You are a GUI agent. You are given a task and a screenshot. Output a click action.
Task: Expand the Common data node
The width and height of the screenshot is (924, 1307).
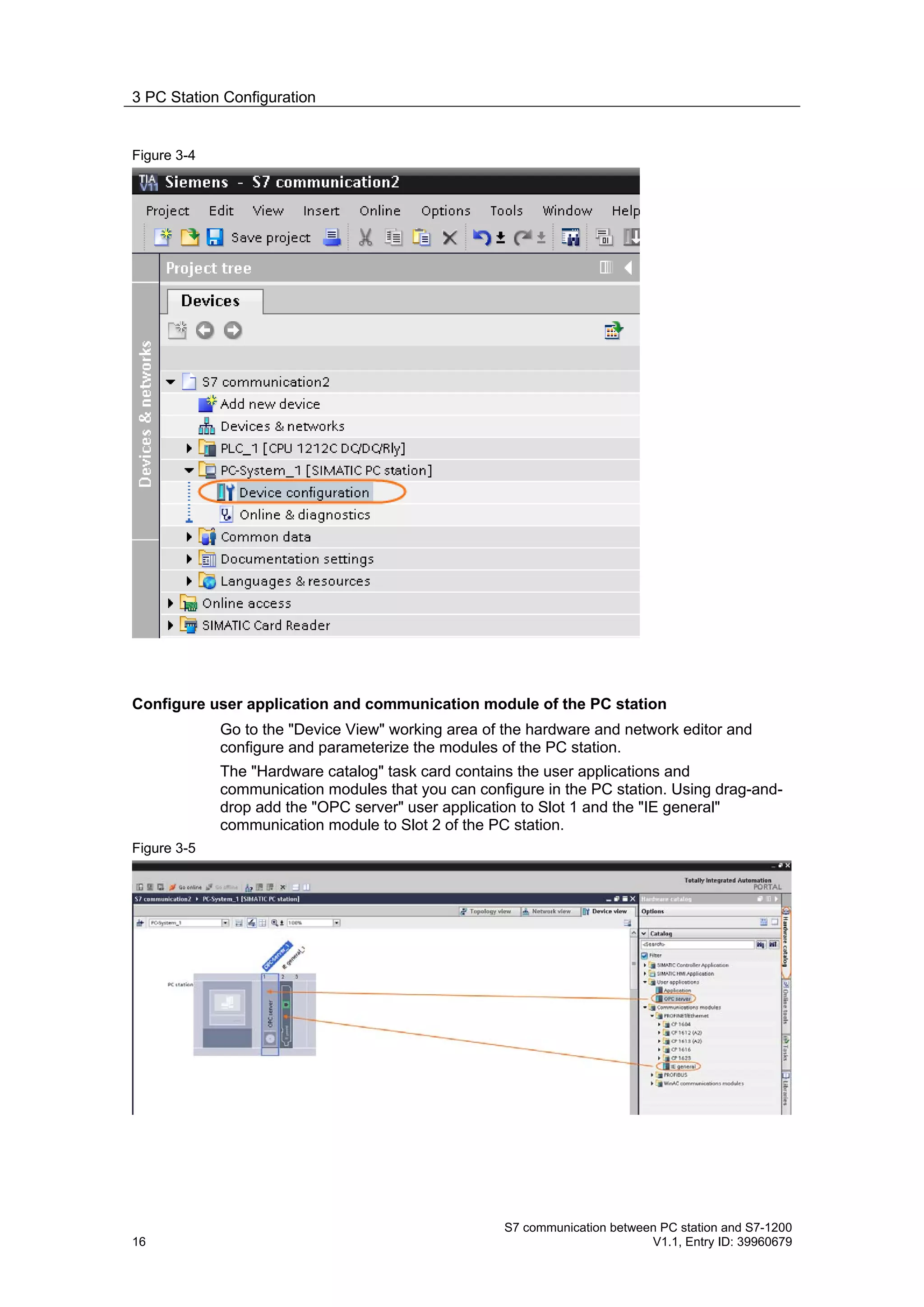click(189, 537)
